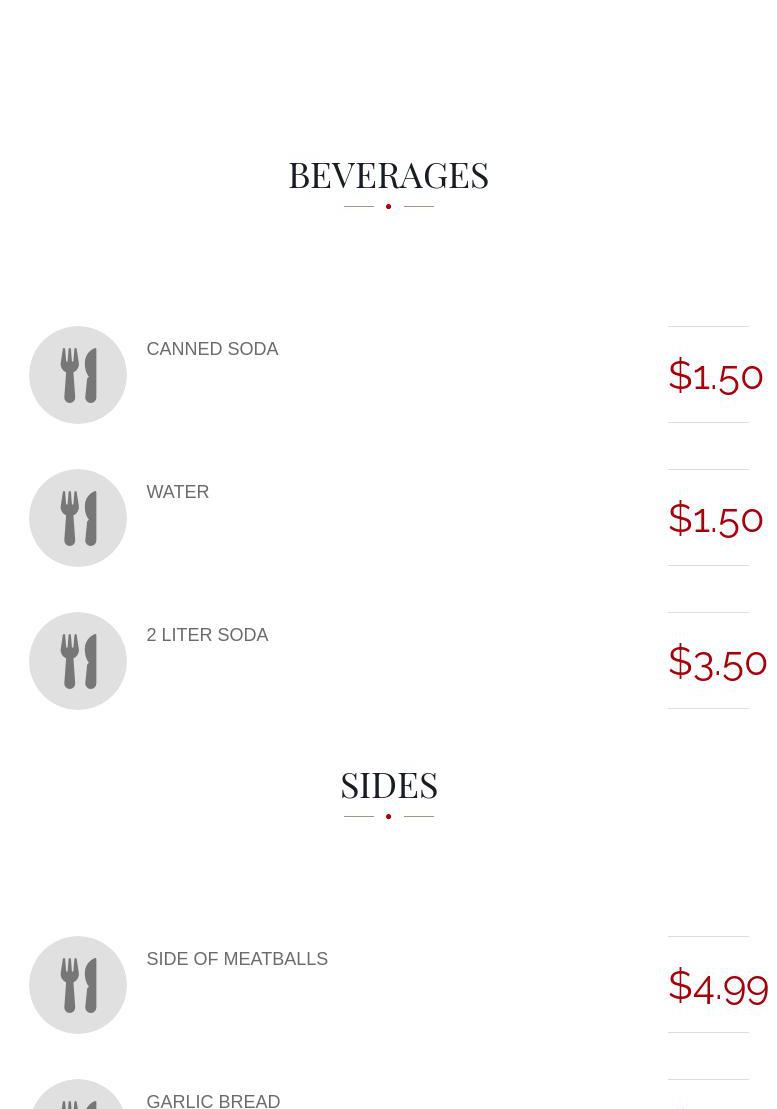Select the Garlic Bread item name
This screenshot has width=777, height=1109.
[213, 1101]
